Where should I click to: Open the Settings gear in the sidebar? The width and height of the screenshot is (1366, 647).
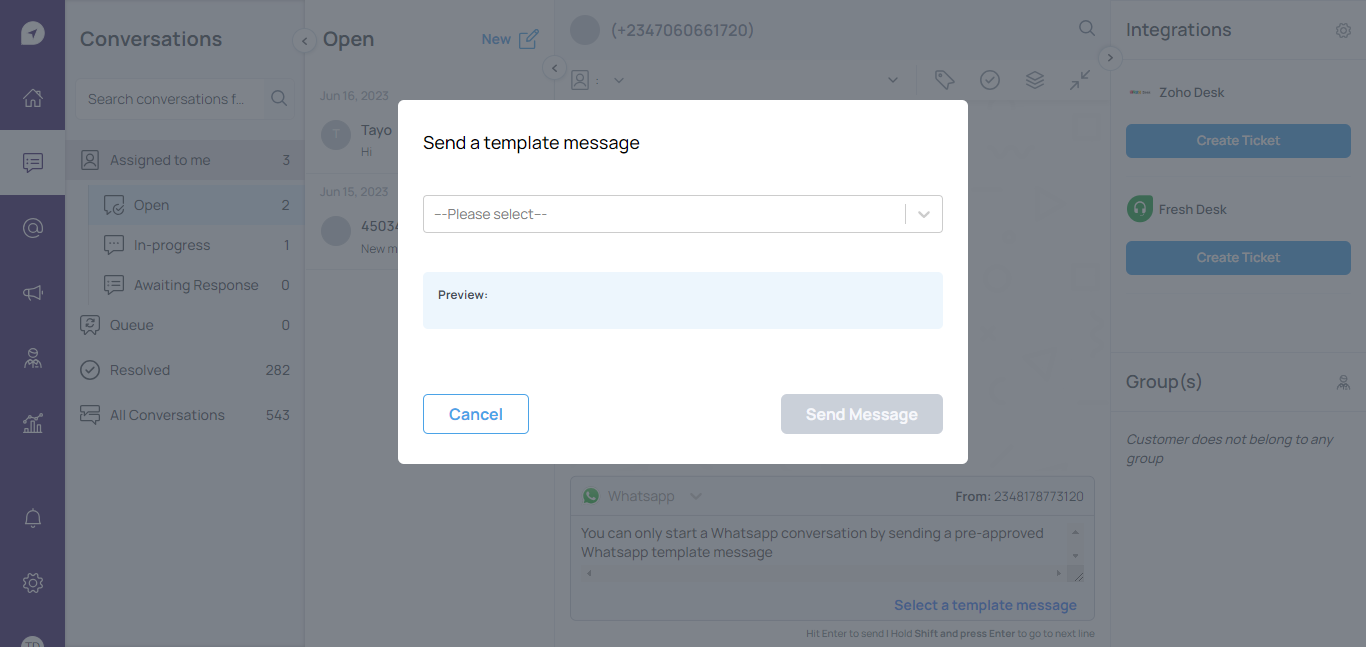(x=33, y=582)
